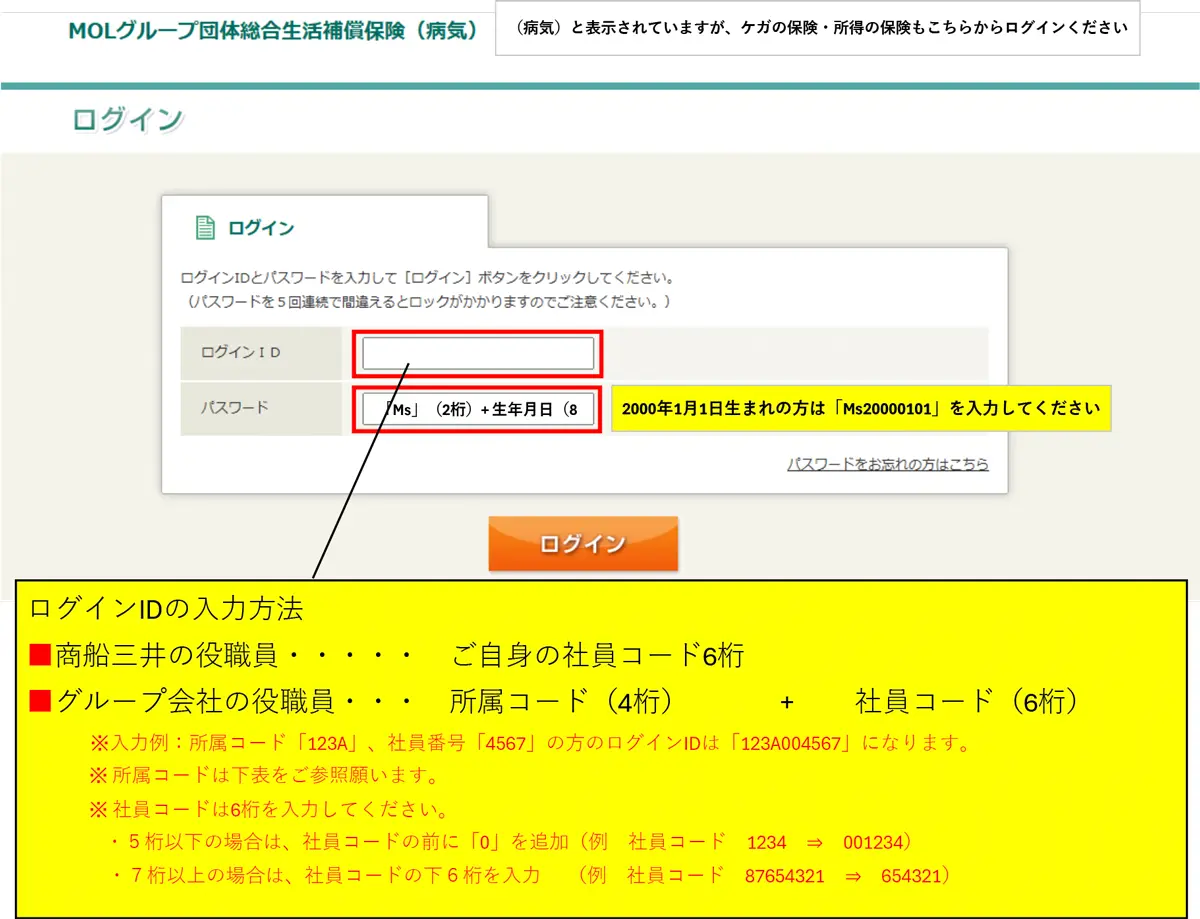This screenshot has width=1200, height=919.
Task: Click the document icon on the ログイン tab
Action: click(207, 227)
